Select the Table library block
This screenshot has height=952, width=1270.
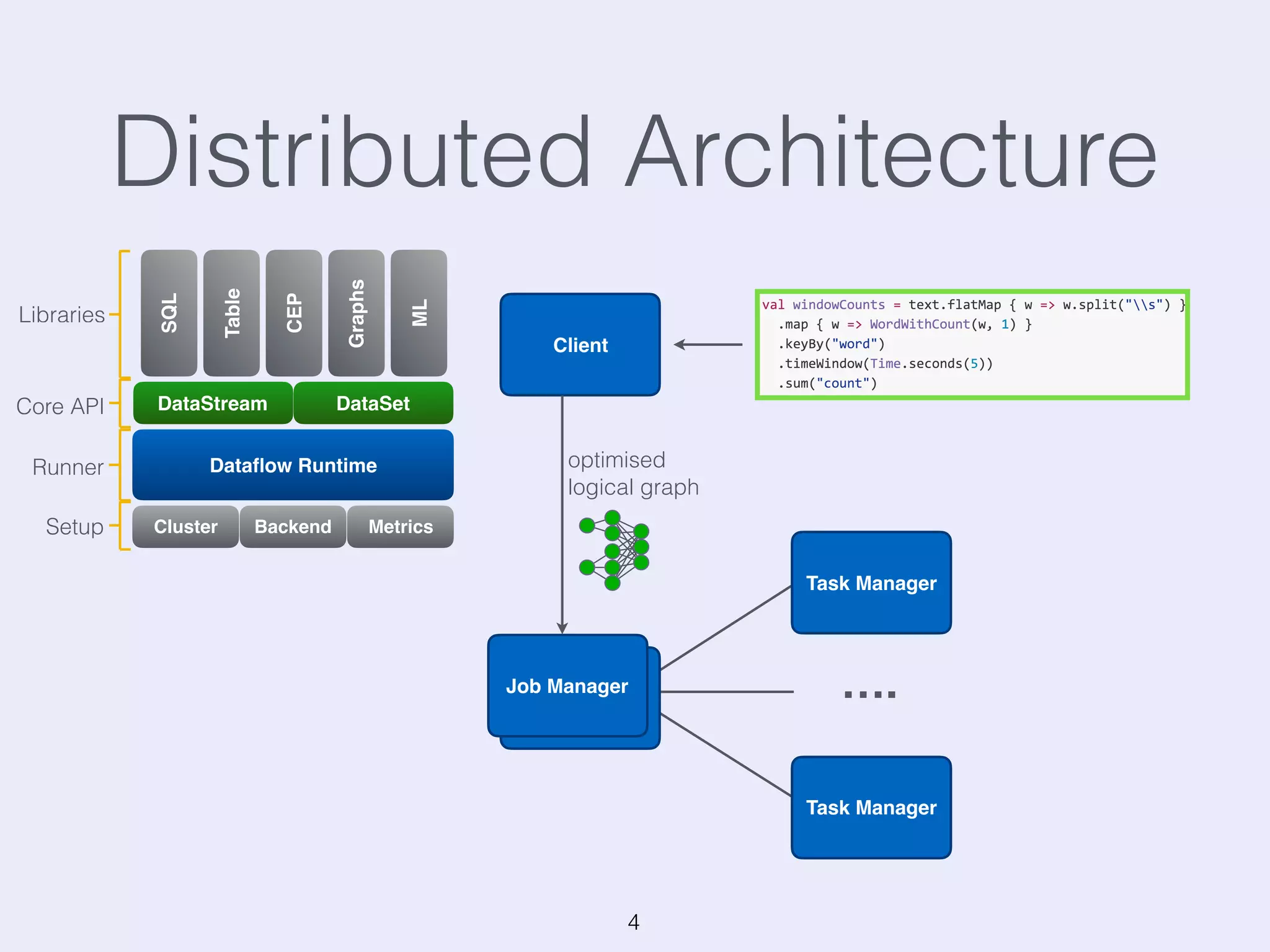[231, 313]
